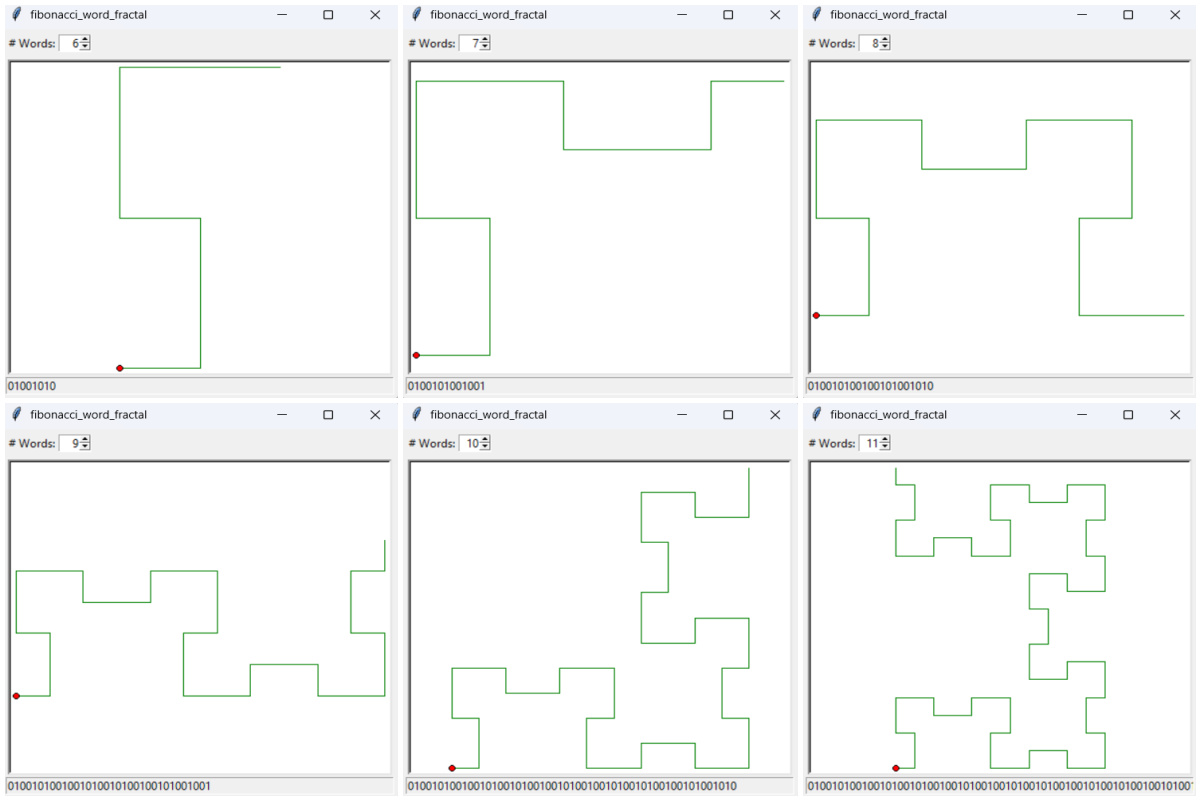Click the red start dot in the 9-words canvas
The height and width of the screenshot is (800, 1200).
coord(16,696)
